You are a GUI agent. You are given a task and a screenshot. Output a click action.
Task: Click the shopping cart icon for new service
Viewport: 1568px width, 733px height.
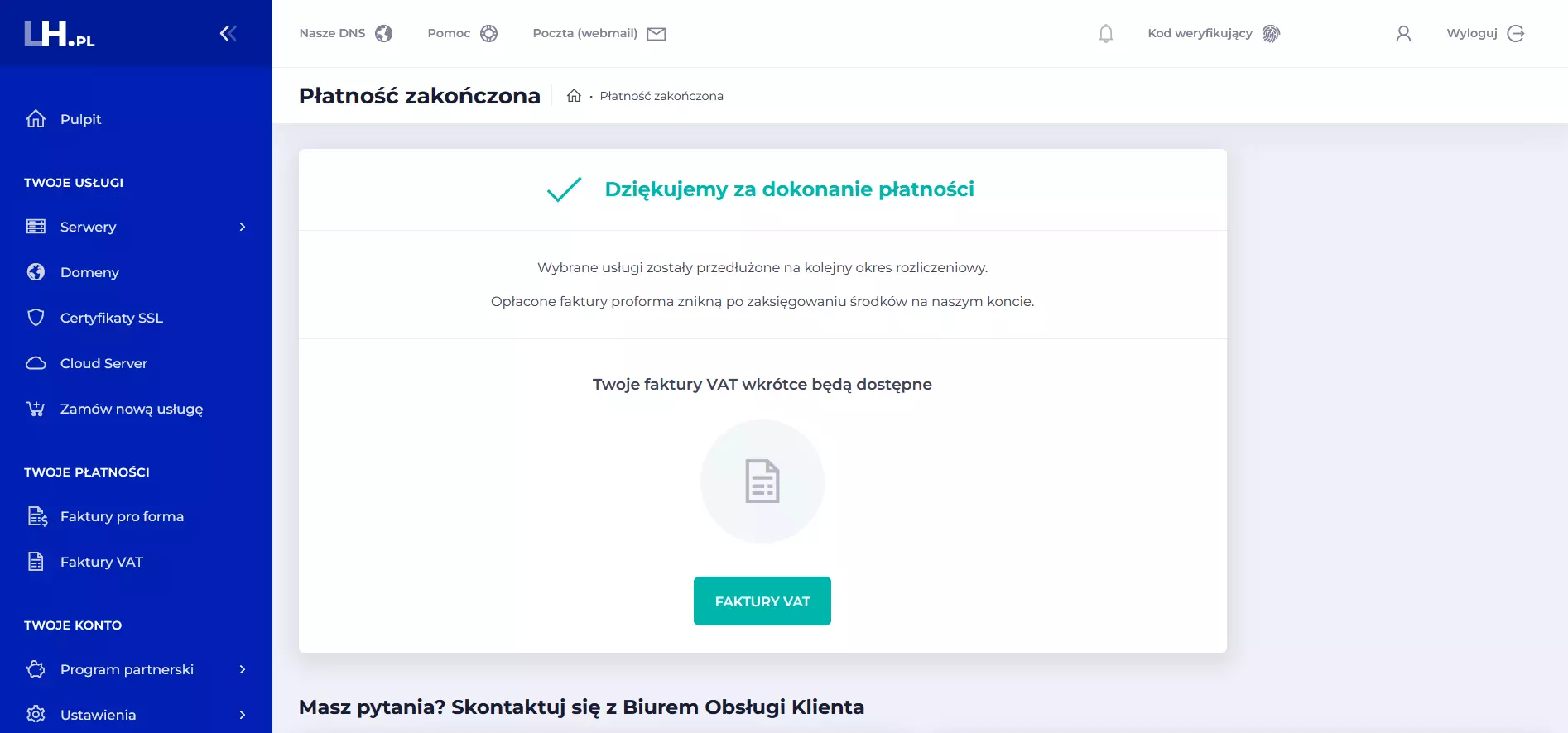[36, 409]
